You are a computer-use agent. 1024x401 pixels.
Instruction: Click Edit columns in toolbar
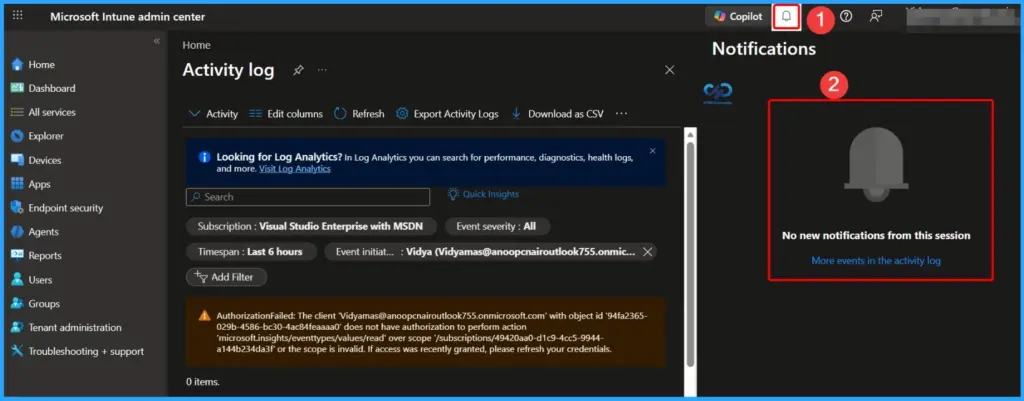click(286, 114)
